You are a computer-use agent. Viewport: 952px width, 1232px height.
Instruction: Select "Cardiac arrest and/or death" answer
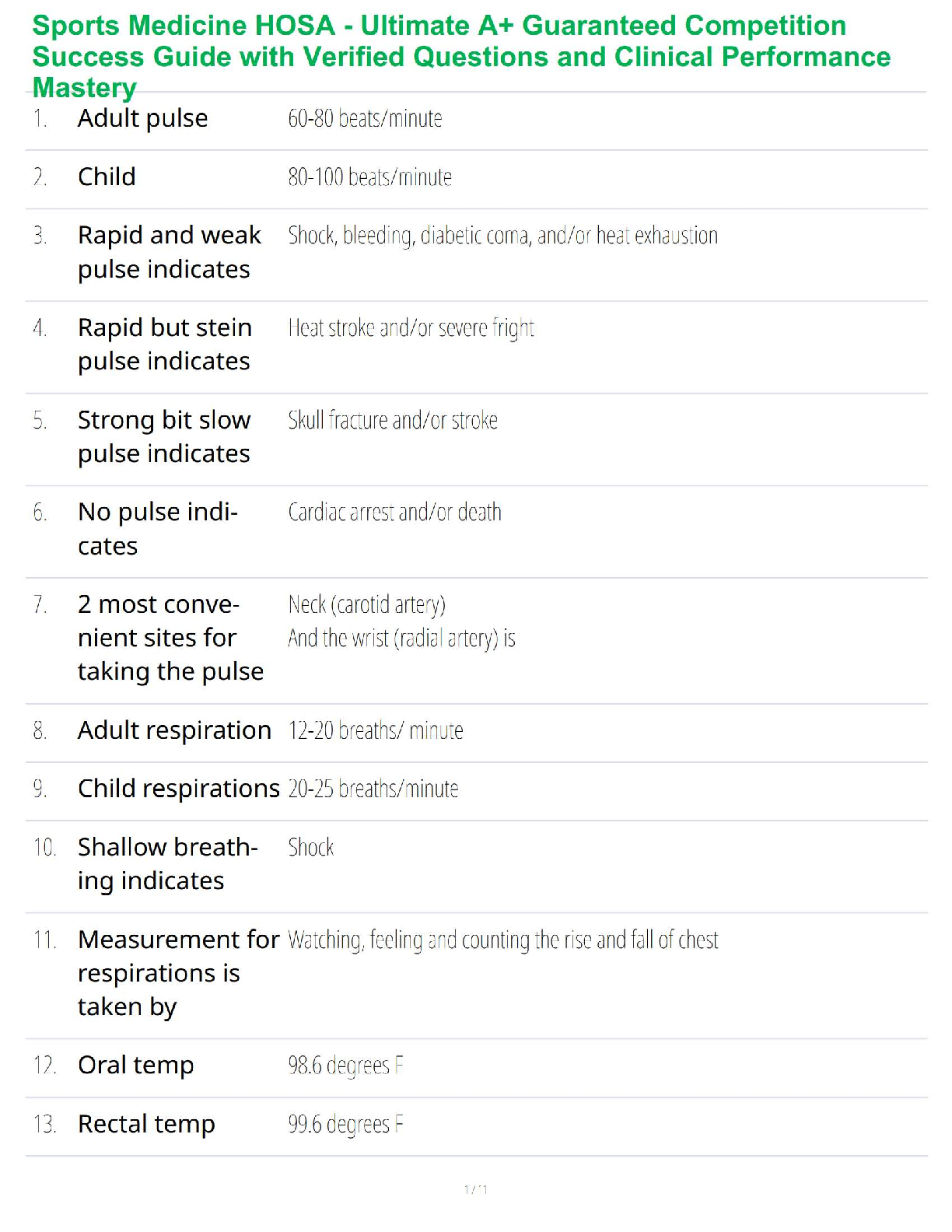click(x=394, y=513)
